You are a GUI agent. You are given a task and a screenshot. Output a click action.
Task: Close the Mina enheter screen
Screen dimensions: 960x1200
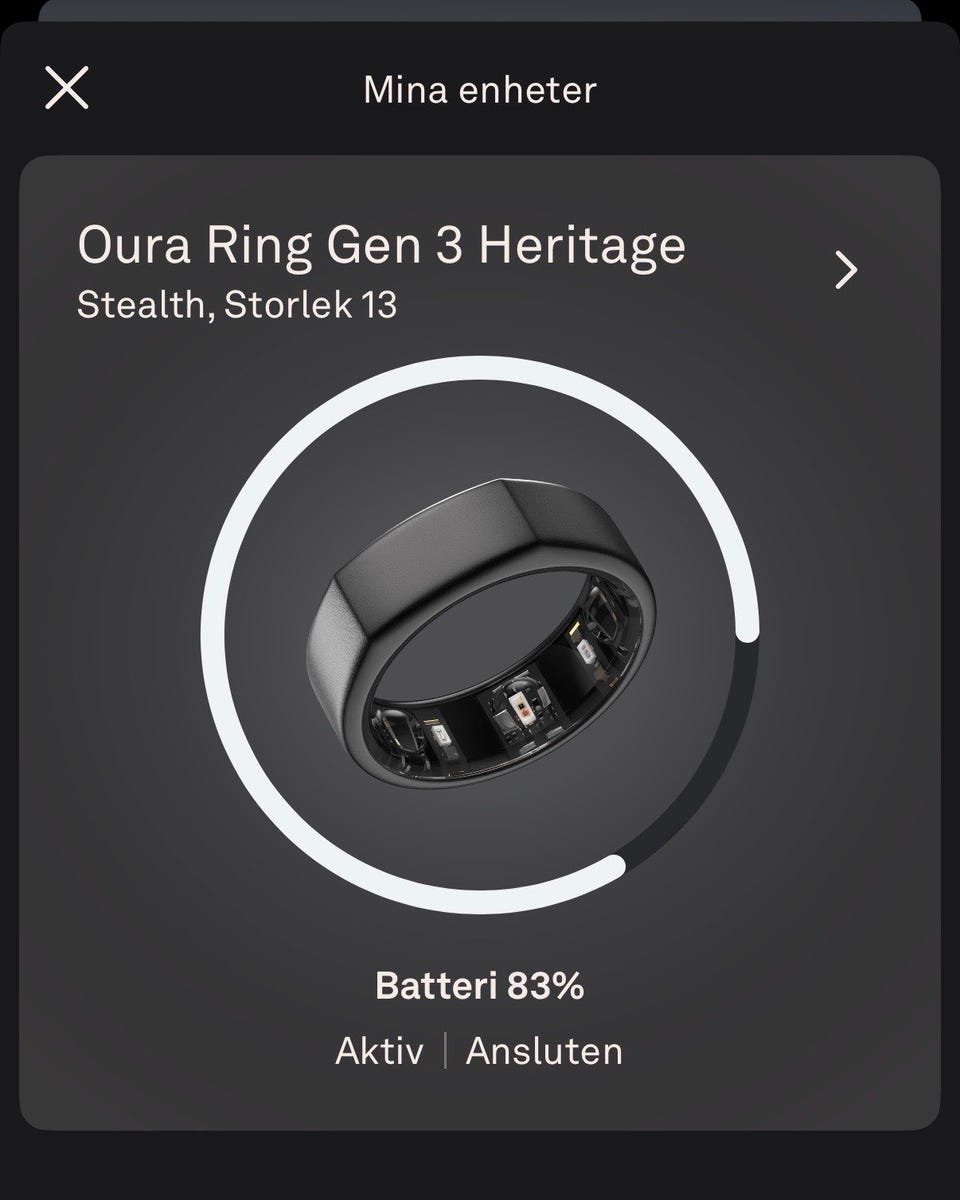click(67, 87)
